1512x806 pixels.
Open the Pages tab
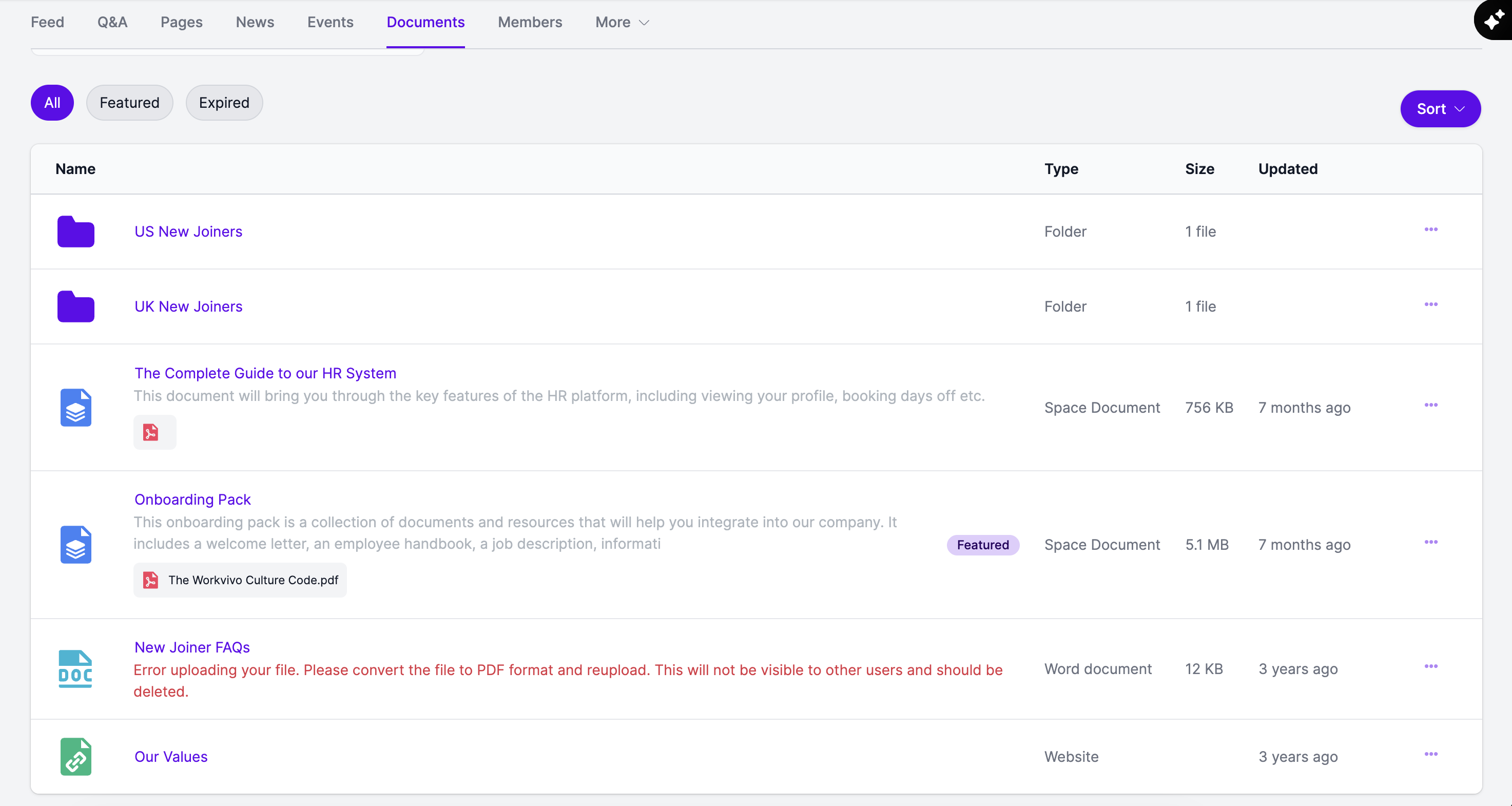point(181,22)
